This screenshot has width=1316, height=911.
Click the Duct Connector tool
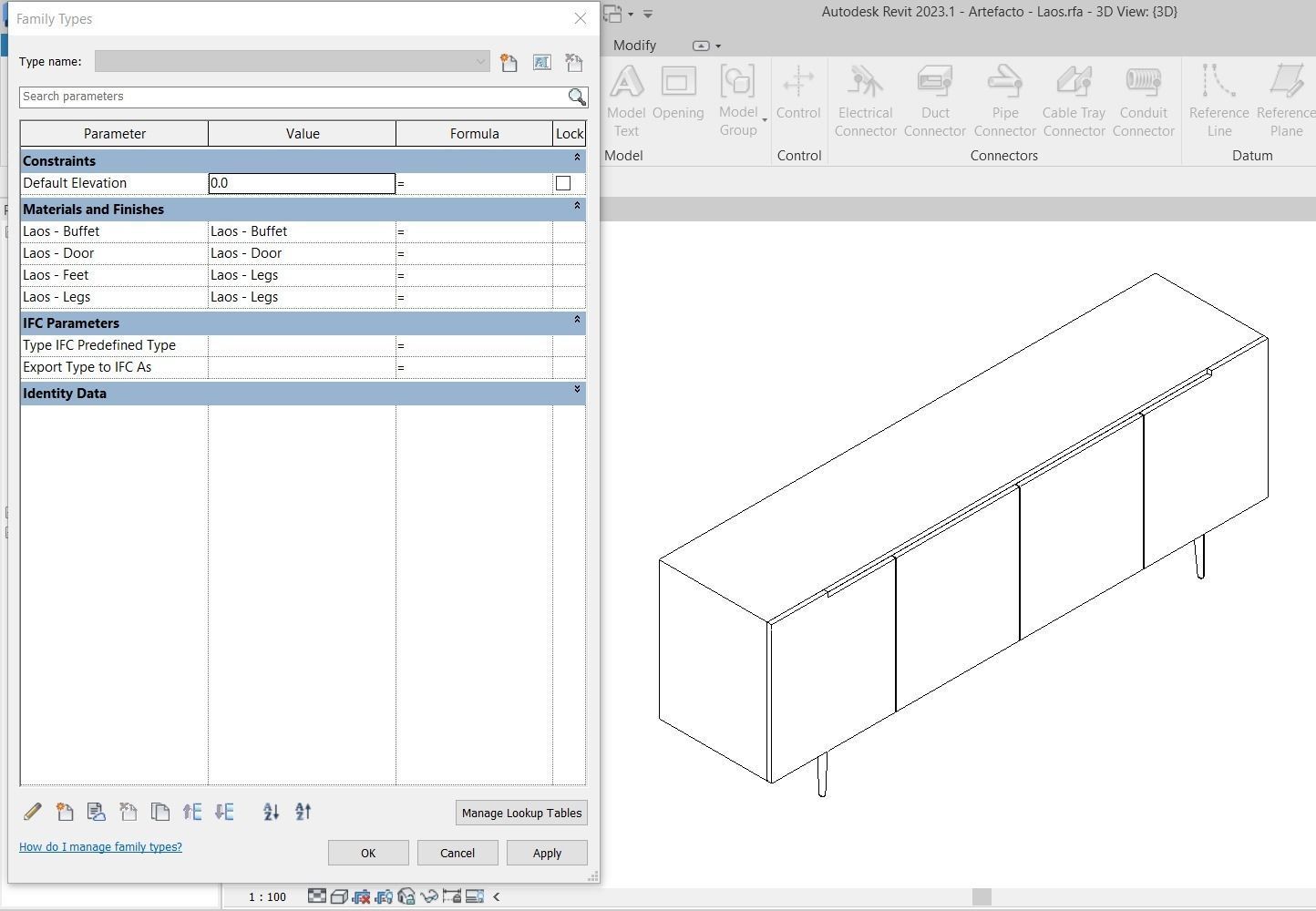point(935,100)
